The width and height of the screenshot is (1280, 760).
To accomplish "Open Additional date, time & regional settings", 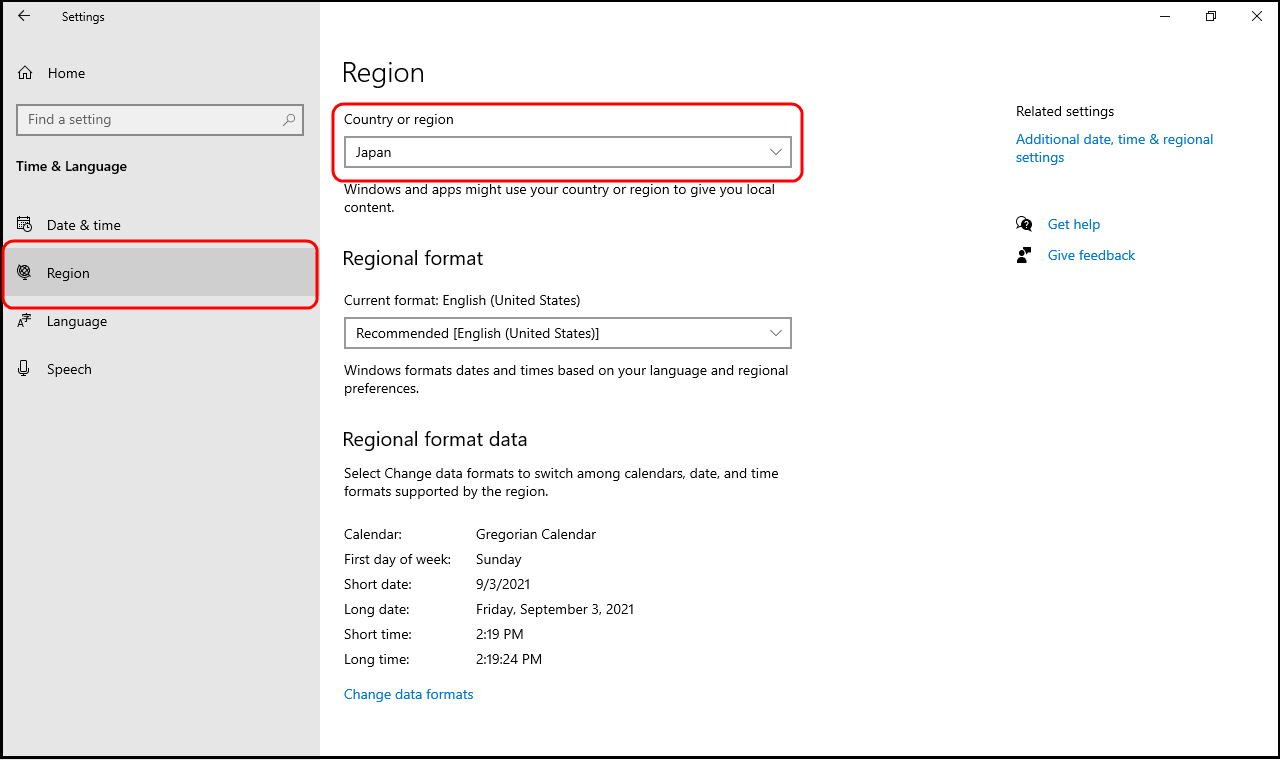I will [1114, 148].
